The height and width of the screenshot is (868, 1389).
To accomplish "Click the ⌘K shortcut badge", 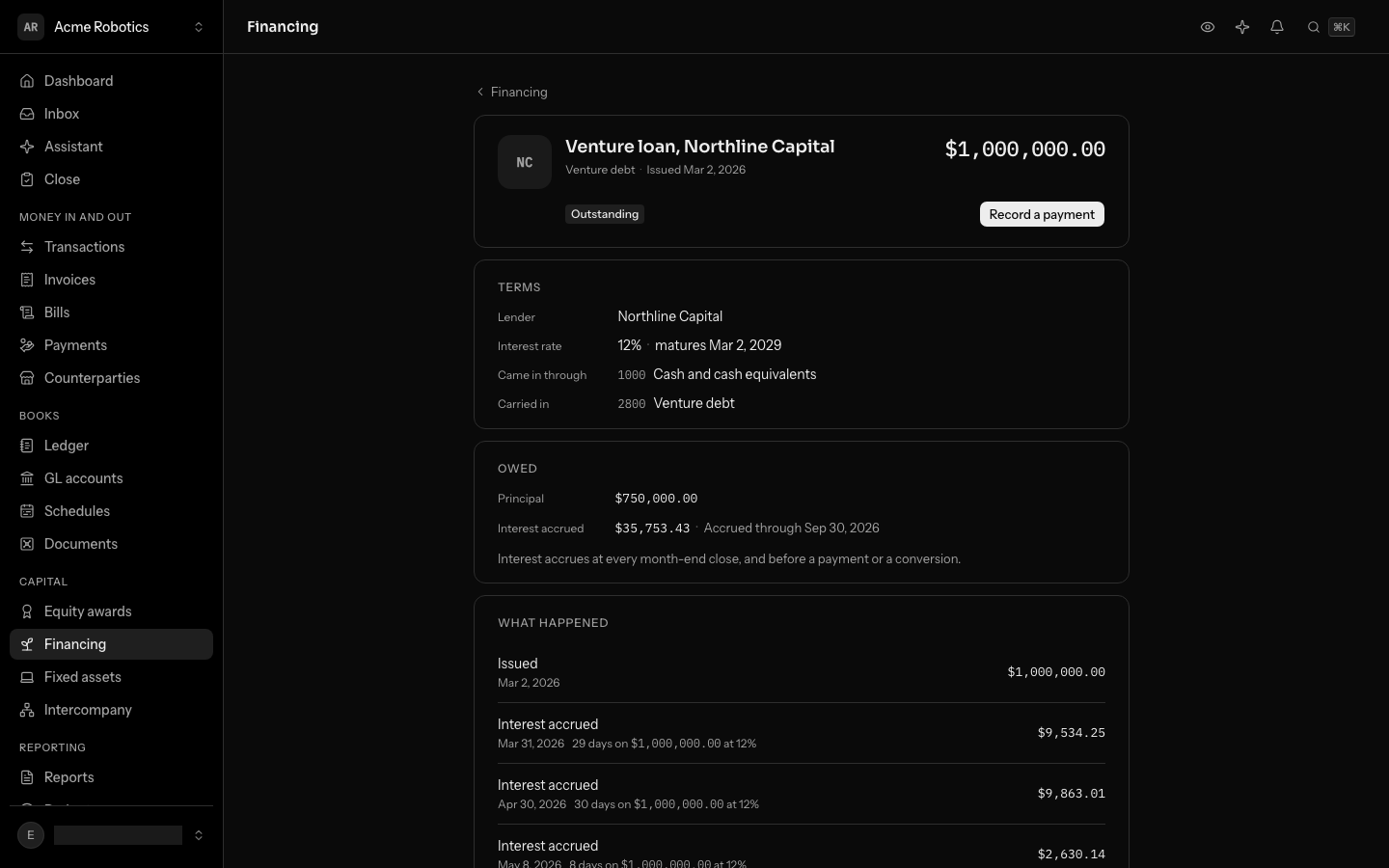I will tap(1342, 27).
